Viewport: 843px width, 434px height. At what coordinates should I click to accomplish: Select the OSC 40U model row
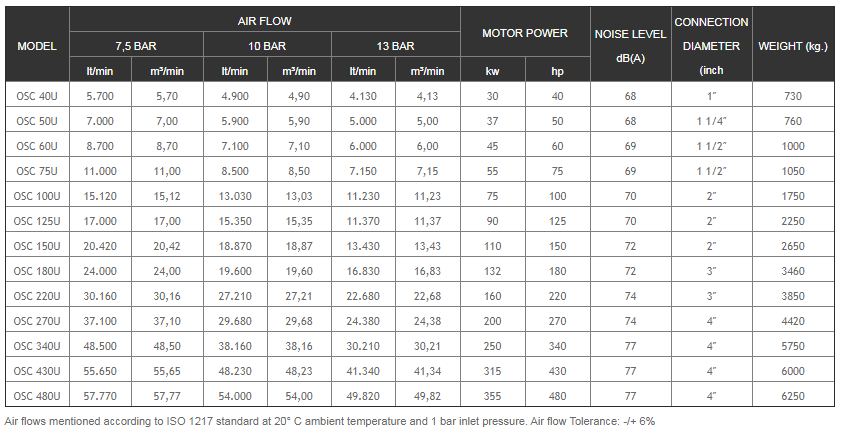38,96
